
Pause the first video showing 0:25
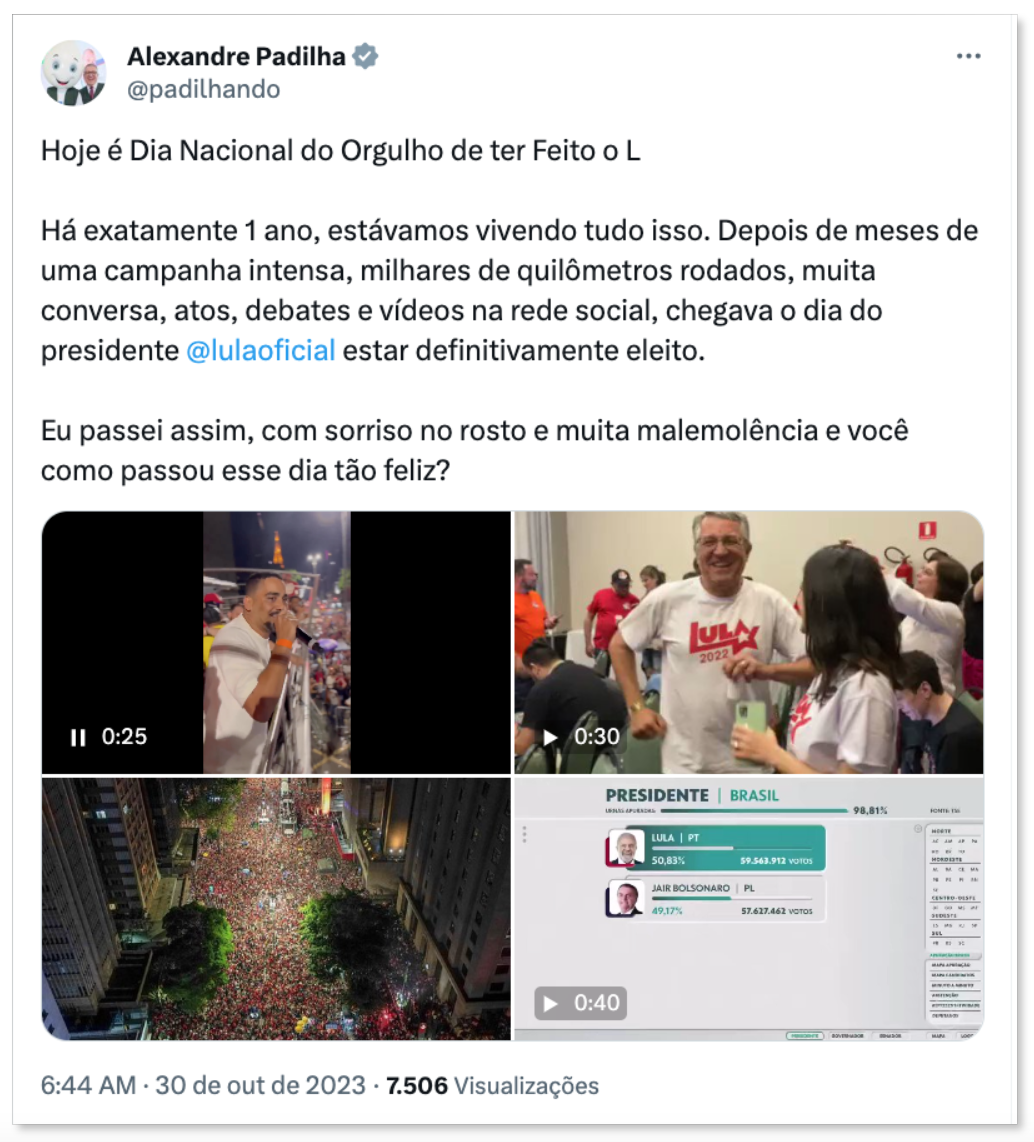pyautogui.click(x=78, y=737)
